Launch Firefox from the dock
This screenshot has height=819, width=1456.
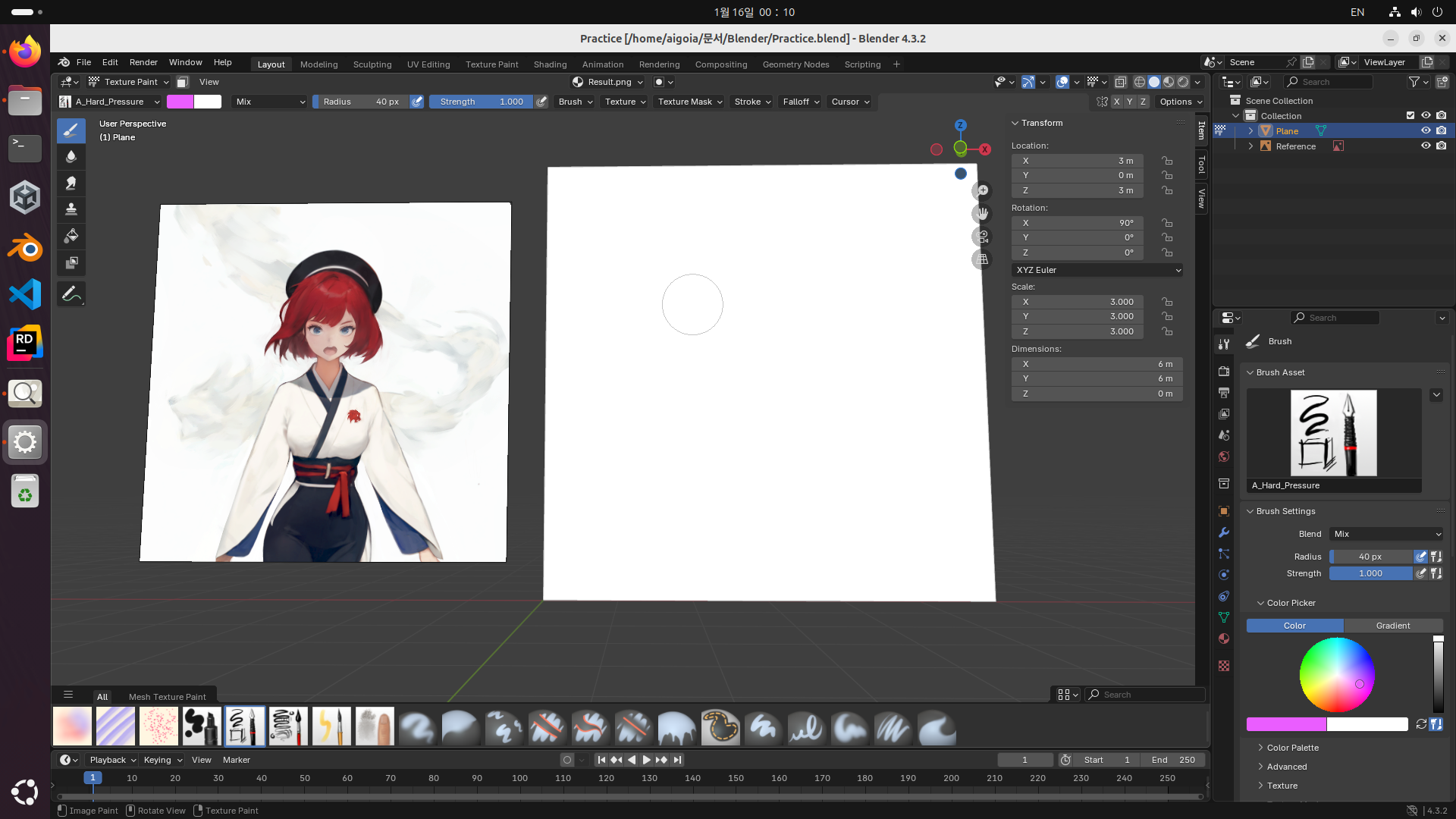click(x=25, y=52)
